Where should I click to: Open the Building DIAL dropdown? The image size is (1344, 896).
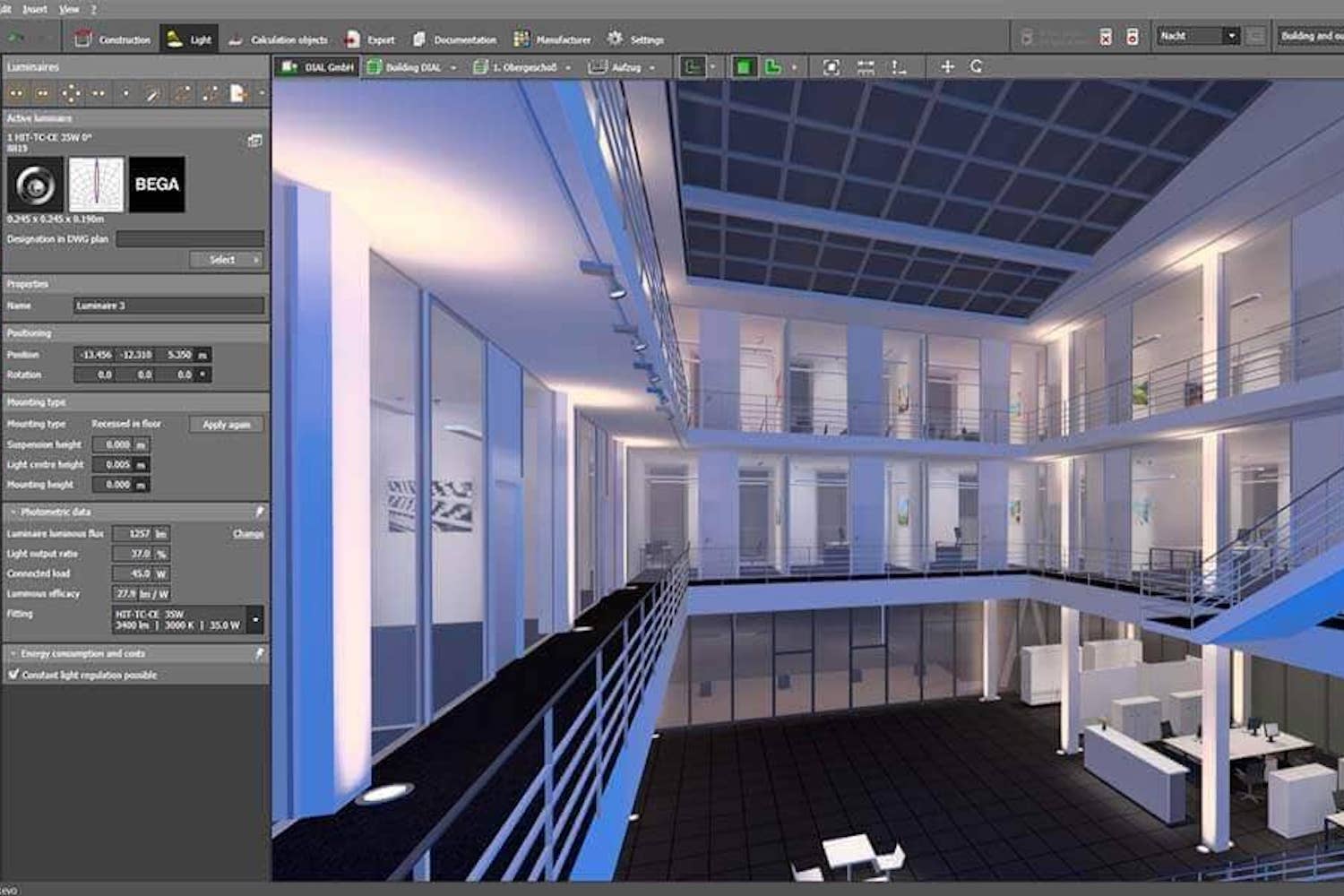(x=454, y=68)
